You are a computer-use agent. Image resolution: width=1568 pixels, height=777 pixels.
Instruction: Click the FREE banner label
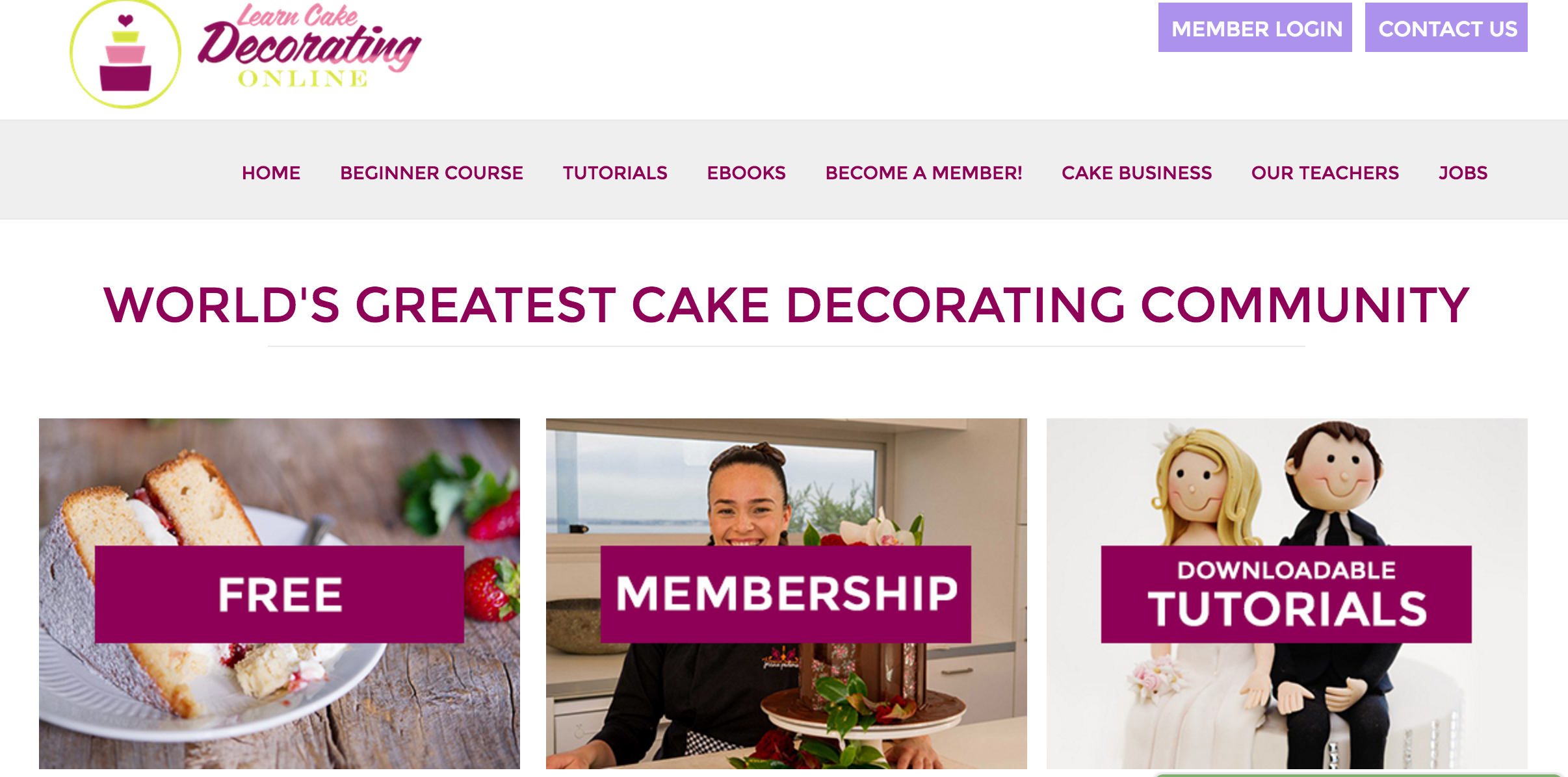(x=280, y=594)
